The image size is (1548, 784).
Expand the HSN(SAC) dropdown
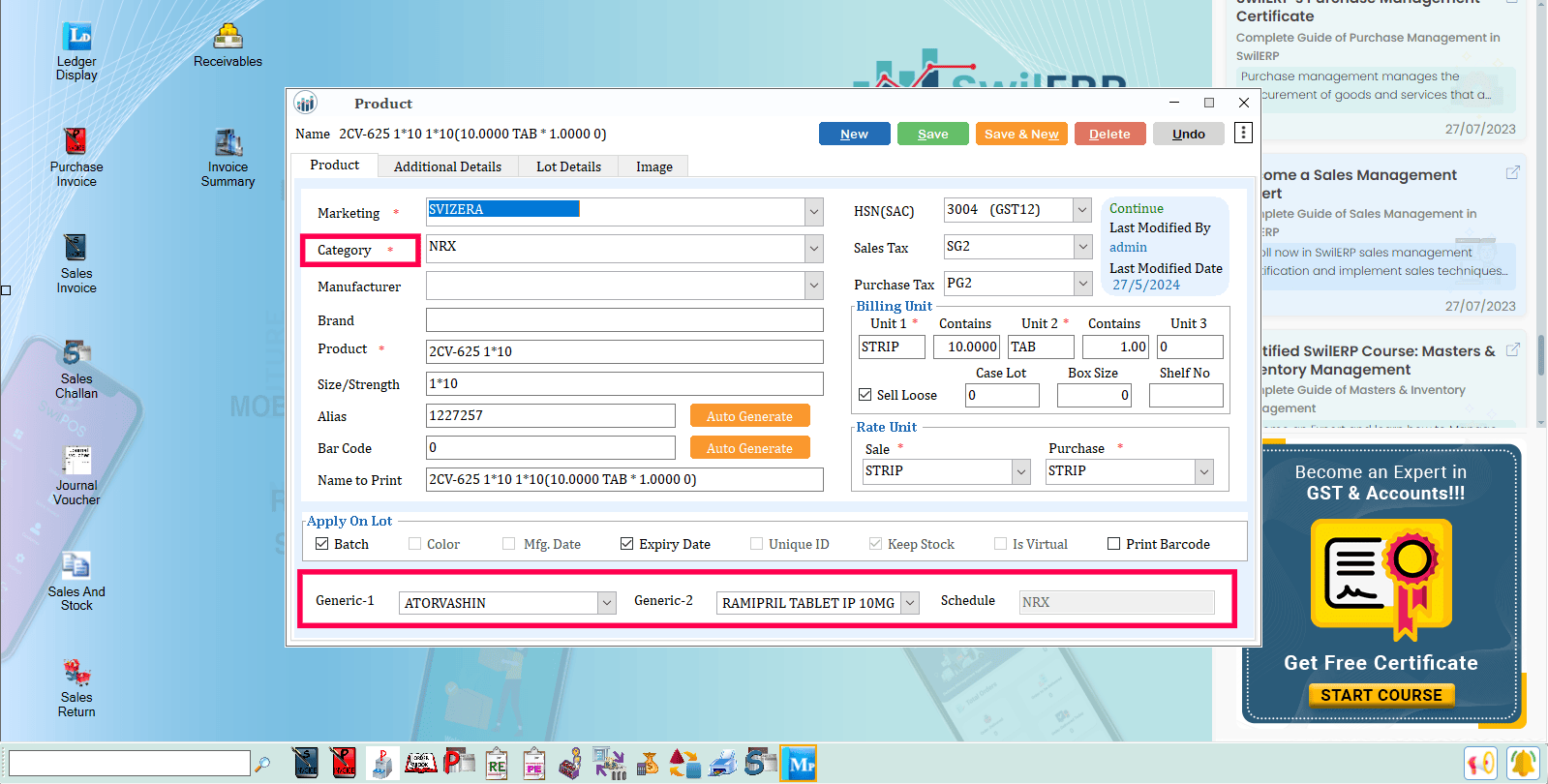coord(1083,210)
